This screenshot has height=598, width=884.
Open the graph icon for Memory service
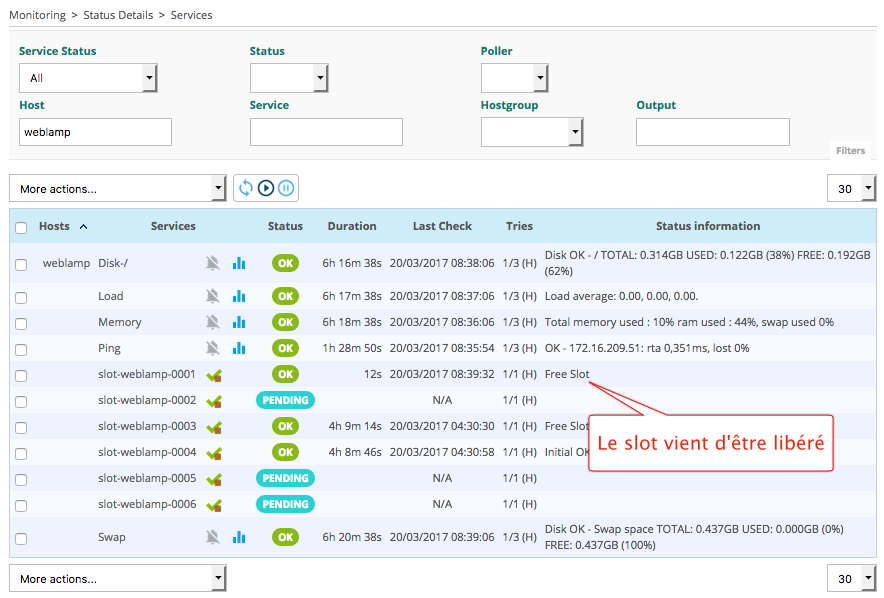[x=239, y=322]
